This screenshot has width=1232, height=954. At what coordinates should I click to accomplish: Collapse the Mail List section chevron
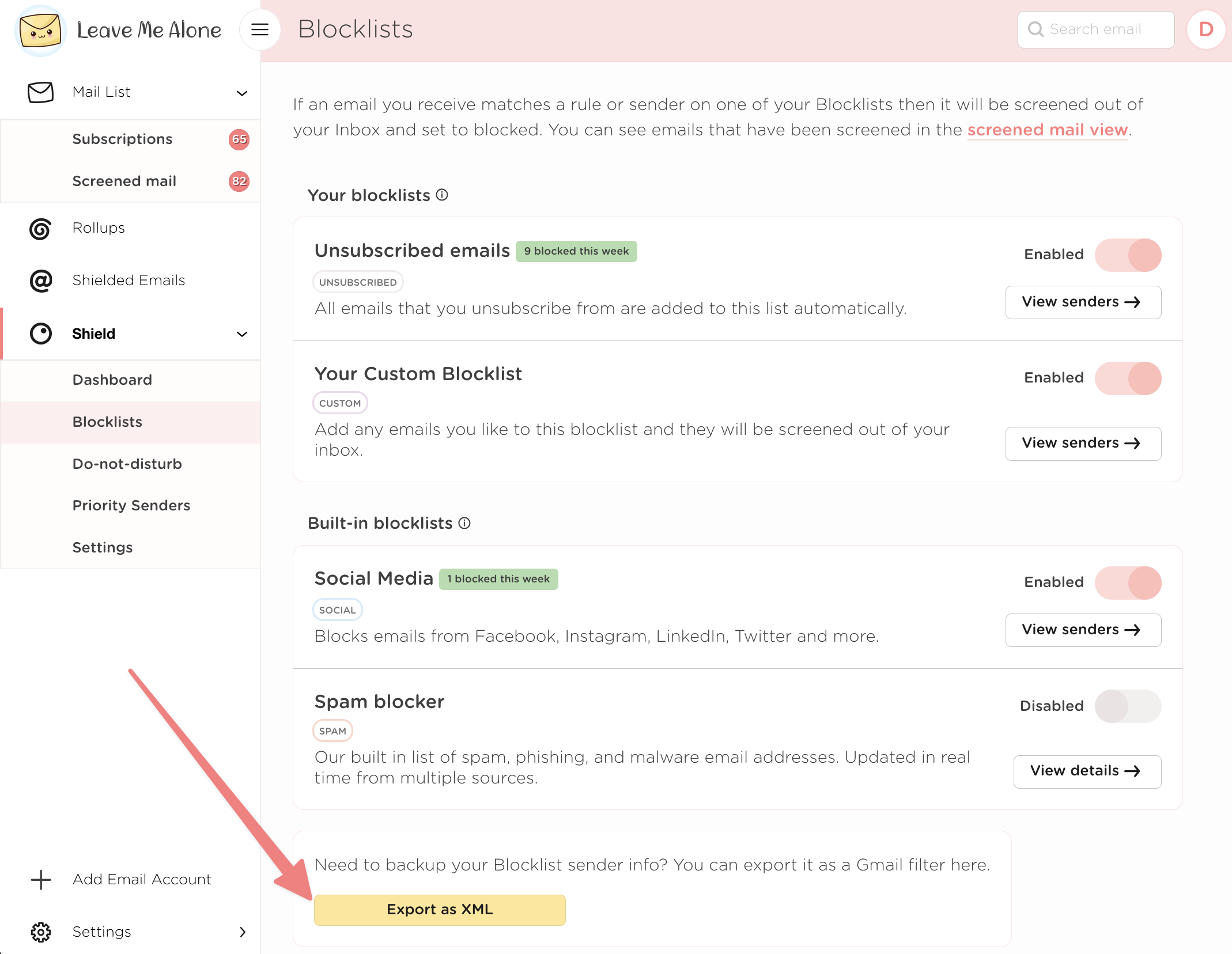click(x=242, y=93)
